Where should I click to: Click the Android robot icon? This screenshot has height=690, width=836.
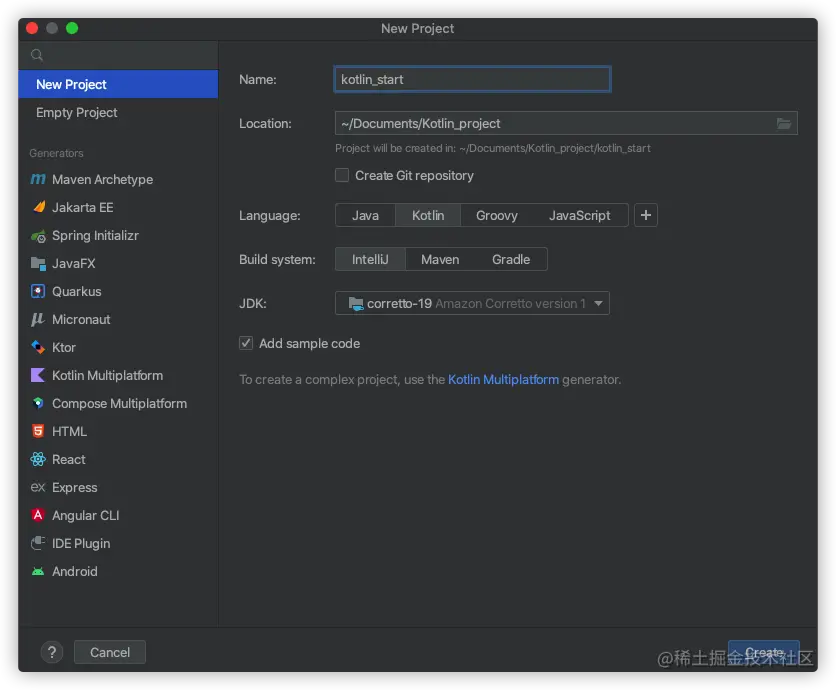[38, 572]
